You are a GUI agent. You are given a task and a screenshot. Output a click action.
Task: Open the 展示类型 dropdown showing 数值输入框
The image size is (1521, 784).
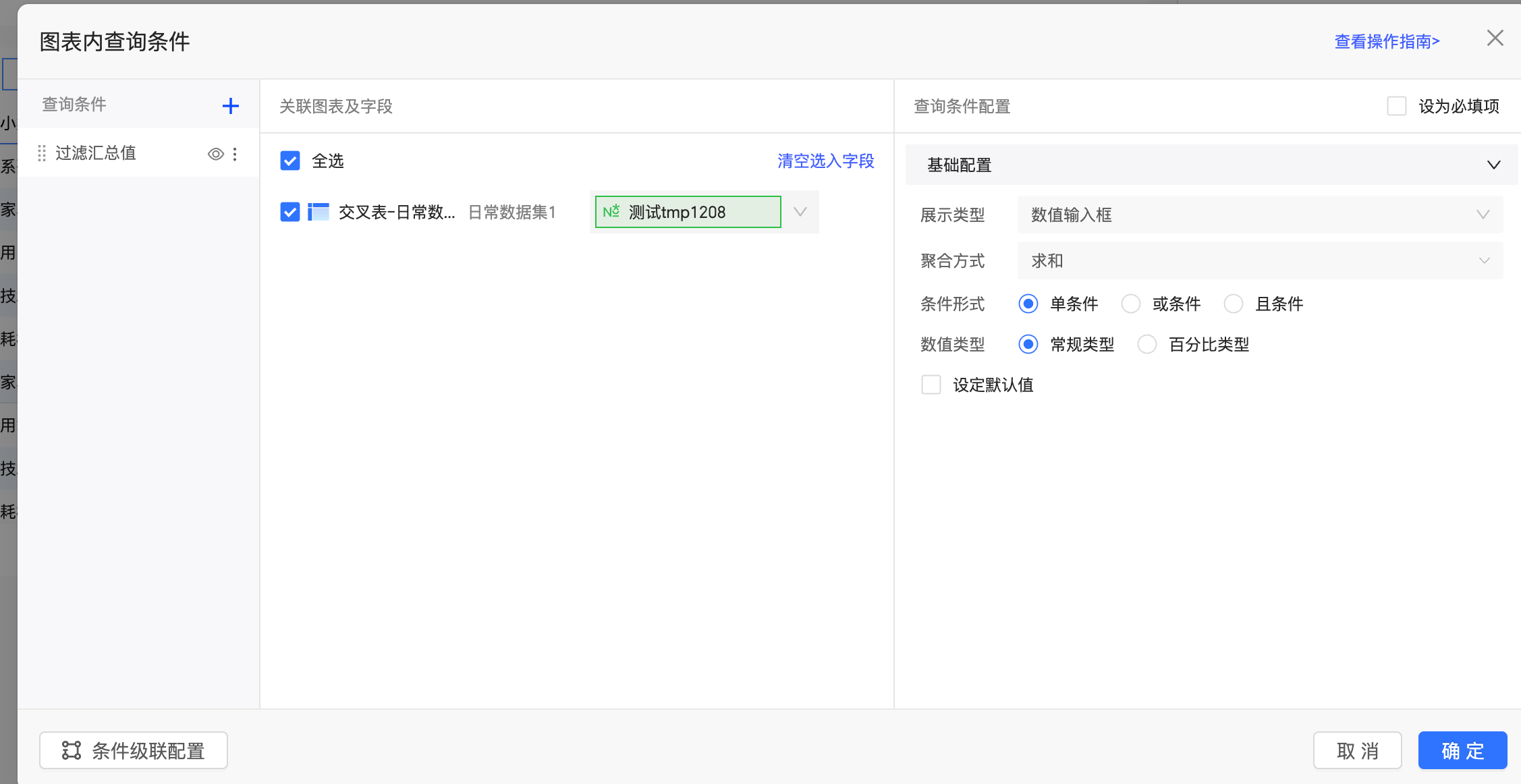(1259, 215)
